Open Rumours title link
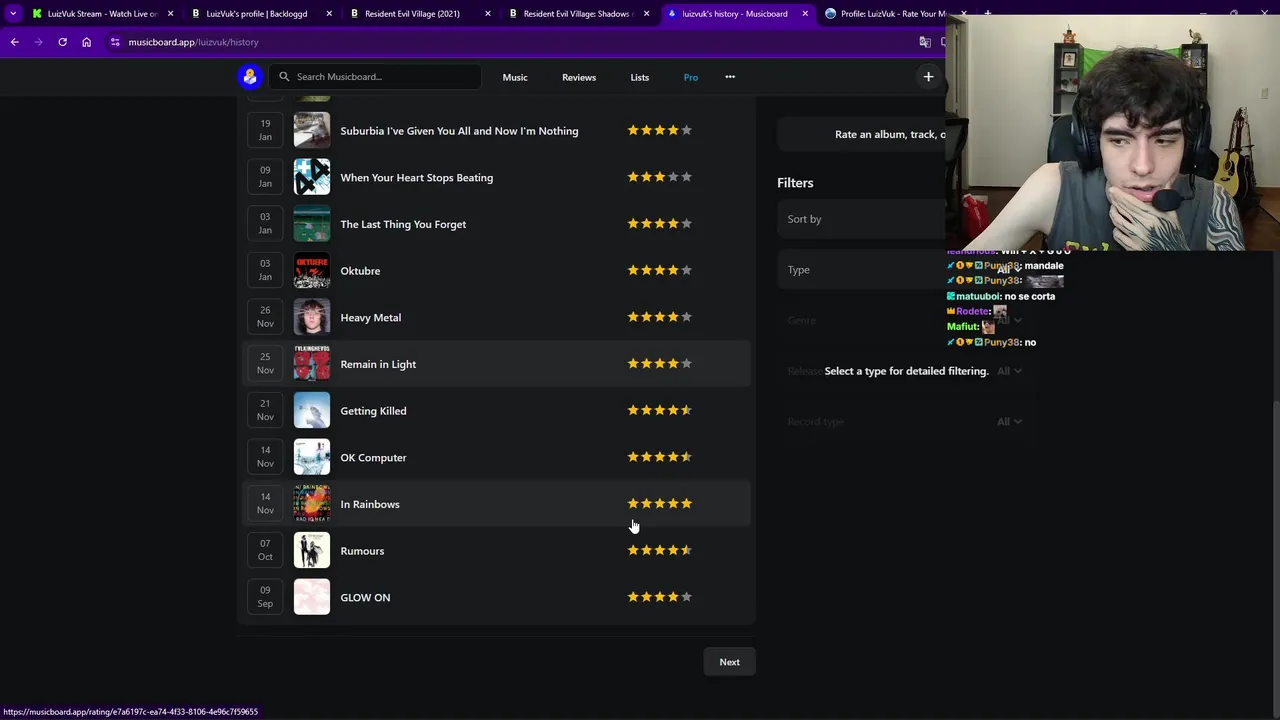Image resolution: width=1280 pixels, height=720 pixels. [x=362, y=551]
